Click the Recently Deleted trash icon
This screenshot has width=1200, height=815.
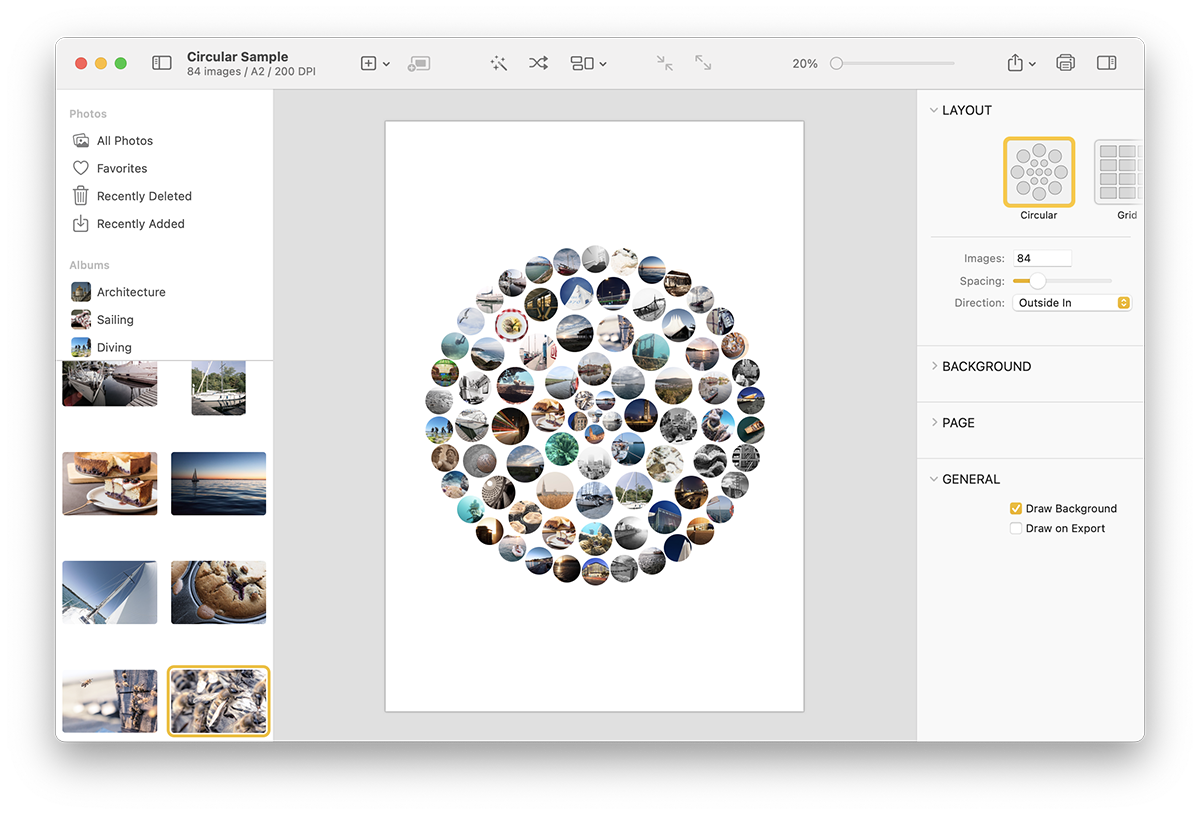[81, 196]
